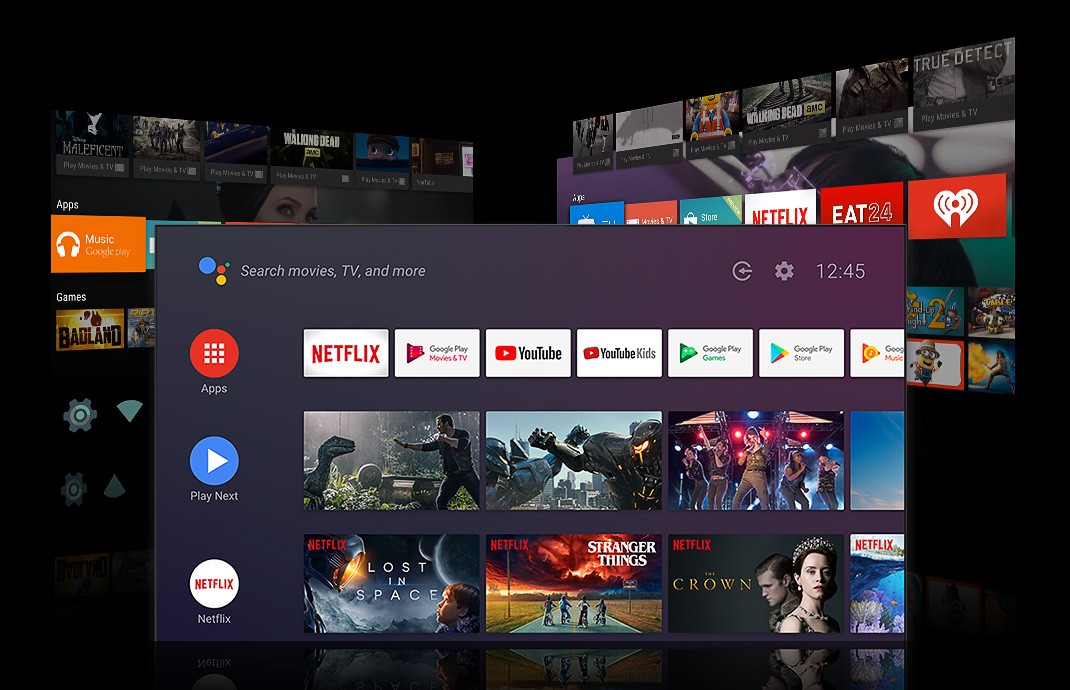The height and width of the screenshot is (690, 1070).
Task: Select the Play Next channel icon
Action: [214, 461]
